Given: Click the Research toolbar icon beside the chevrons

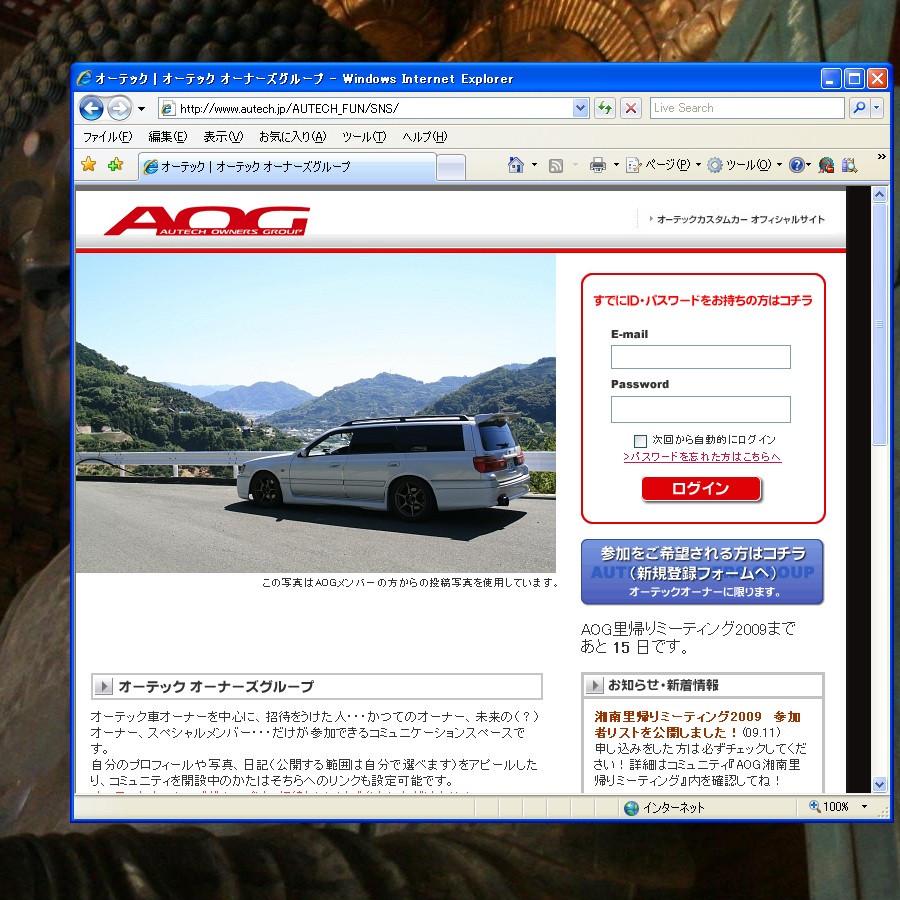Looking at the screenshot, I should 849,166.
